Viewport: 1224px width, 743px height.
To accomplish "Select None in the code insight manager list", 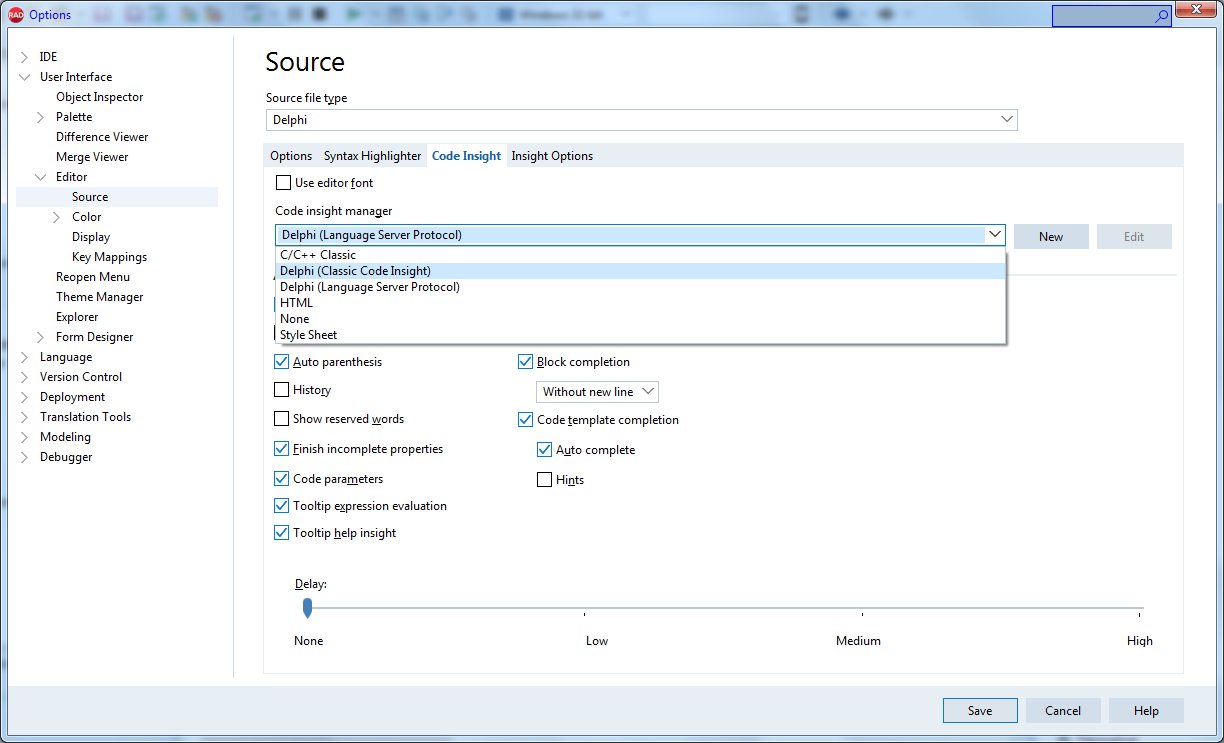I will [x=640, y=319].
